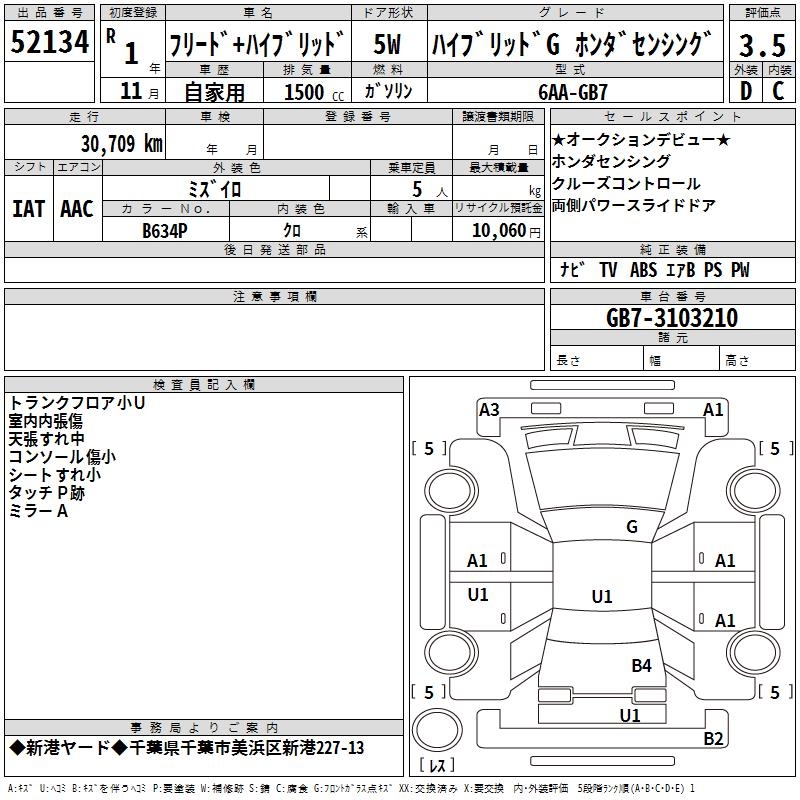
Task: Click the recycle deposit amount 10,060
Action: coord(497,230)
